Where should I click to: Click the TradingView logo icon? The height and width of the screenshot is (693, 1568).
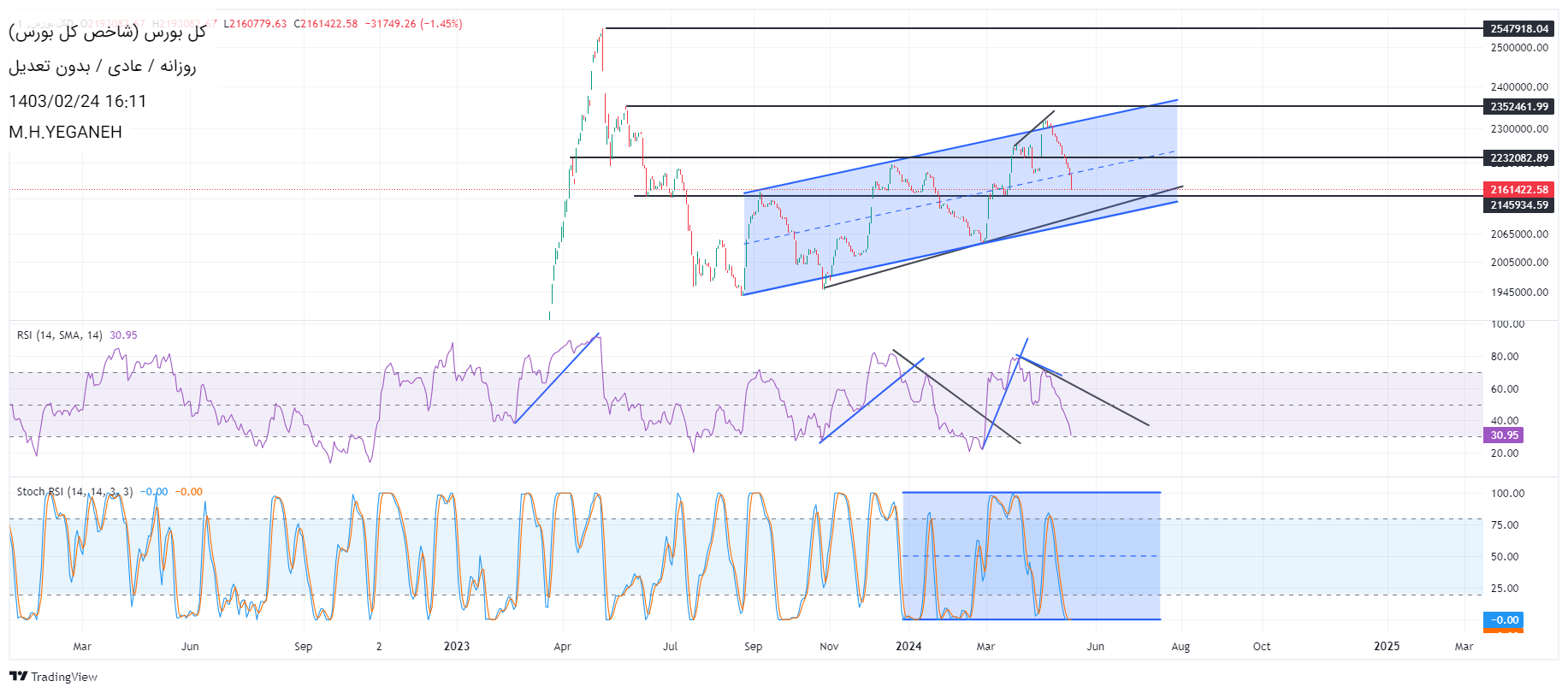coord(18,676)
